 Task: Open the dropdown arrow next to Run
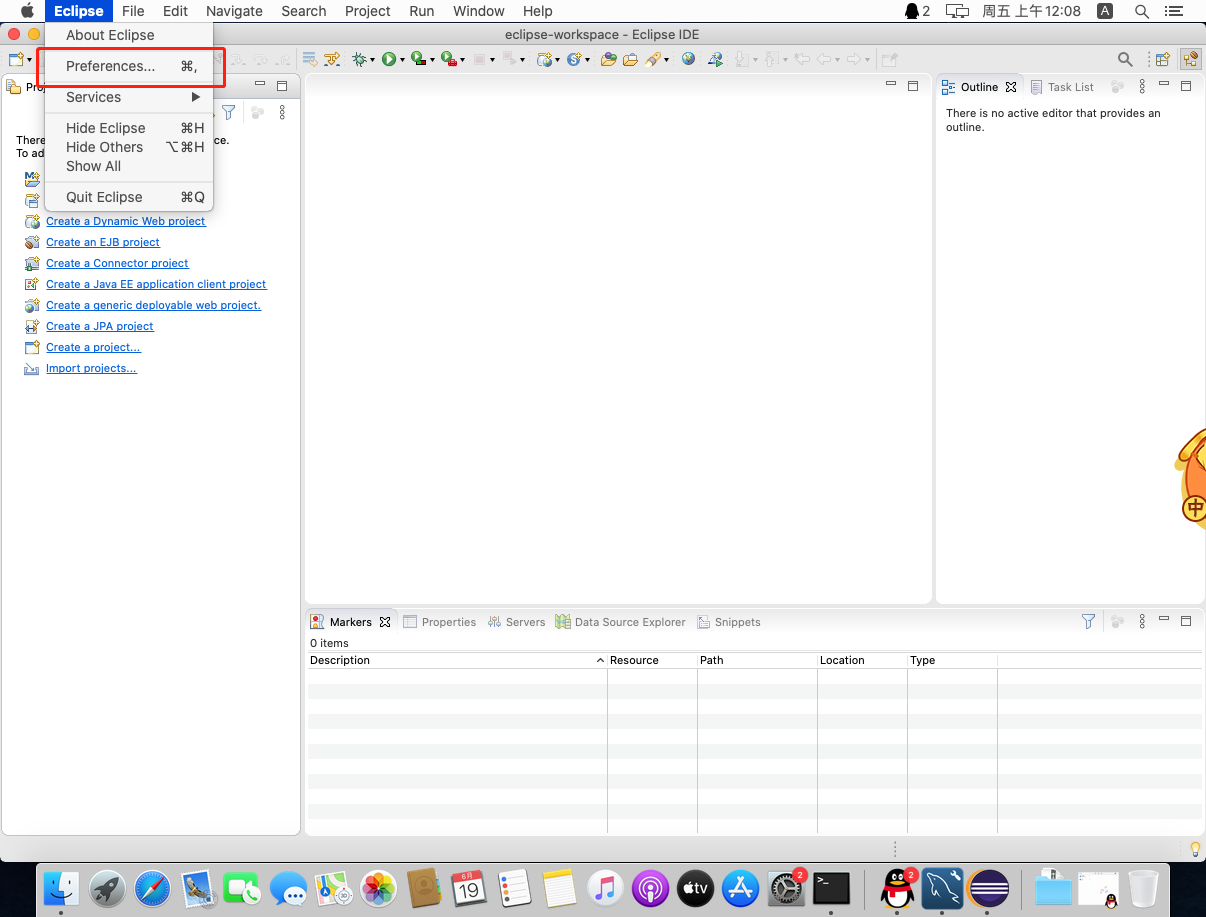[x=402, y=60]
